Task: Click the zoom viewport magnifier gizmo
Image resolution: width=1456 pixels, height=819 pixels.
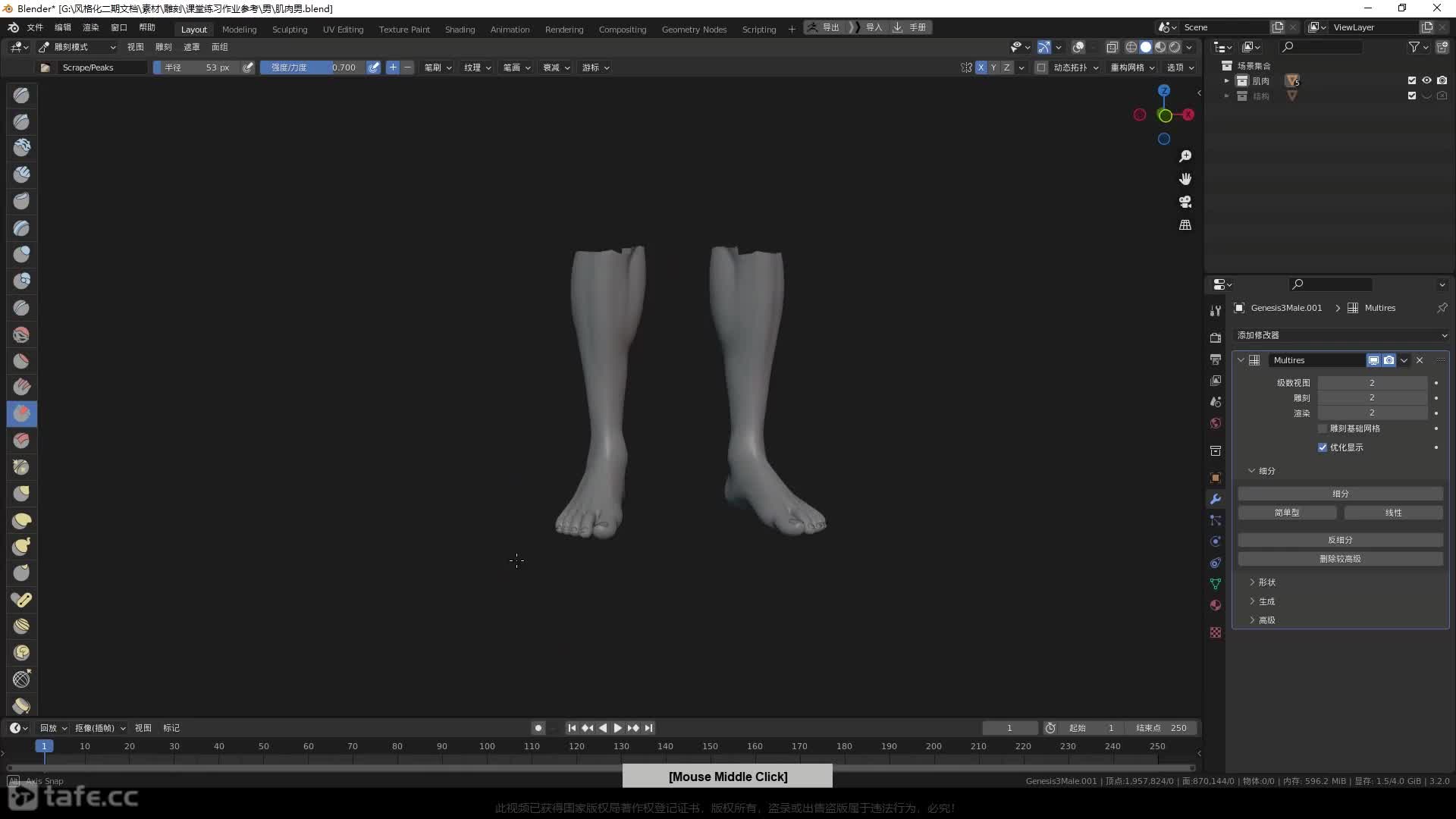Action: (x=1185, y=156)
